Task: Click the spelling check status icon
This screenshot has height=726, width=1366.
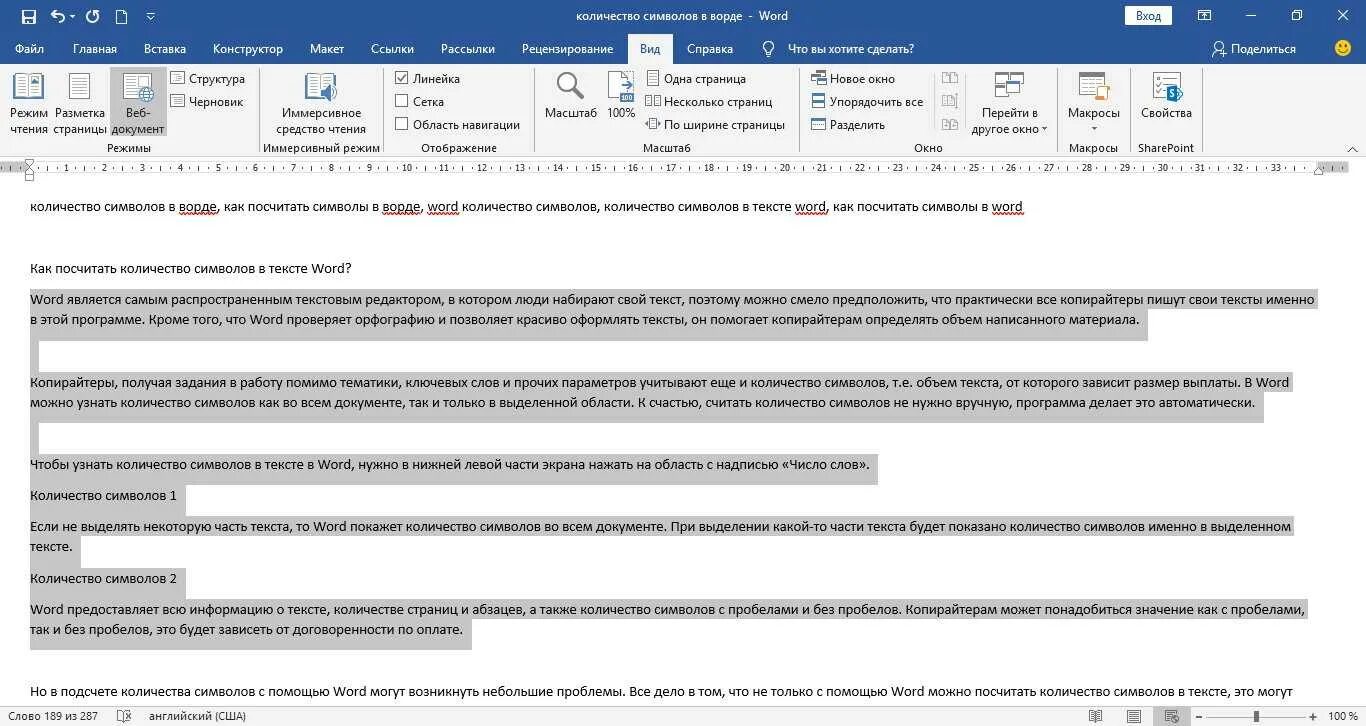Action: (x=125, y=716)
